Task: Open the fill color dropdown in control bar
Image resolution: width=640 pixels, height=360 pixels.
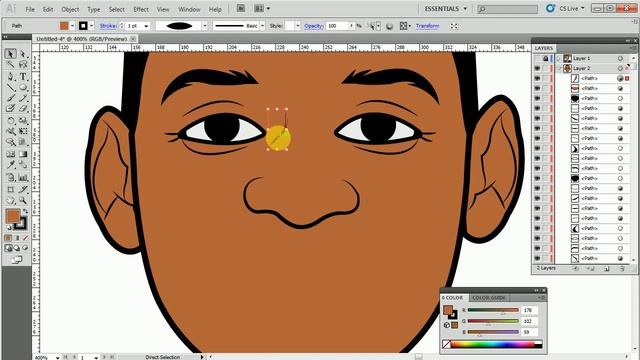Action: pos(72,26)
